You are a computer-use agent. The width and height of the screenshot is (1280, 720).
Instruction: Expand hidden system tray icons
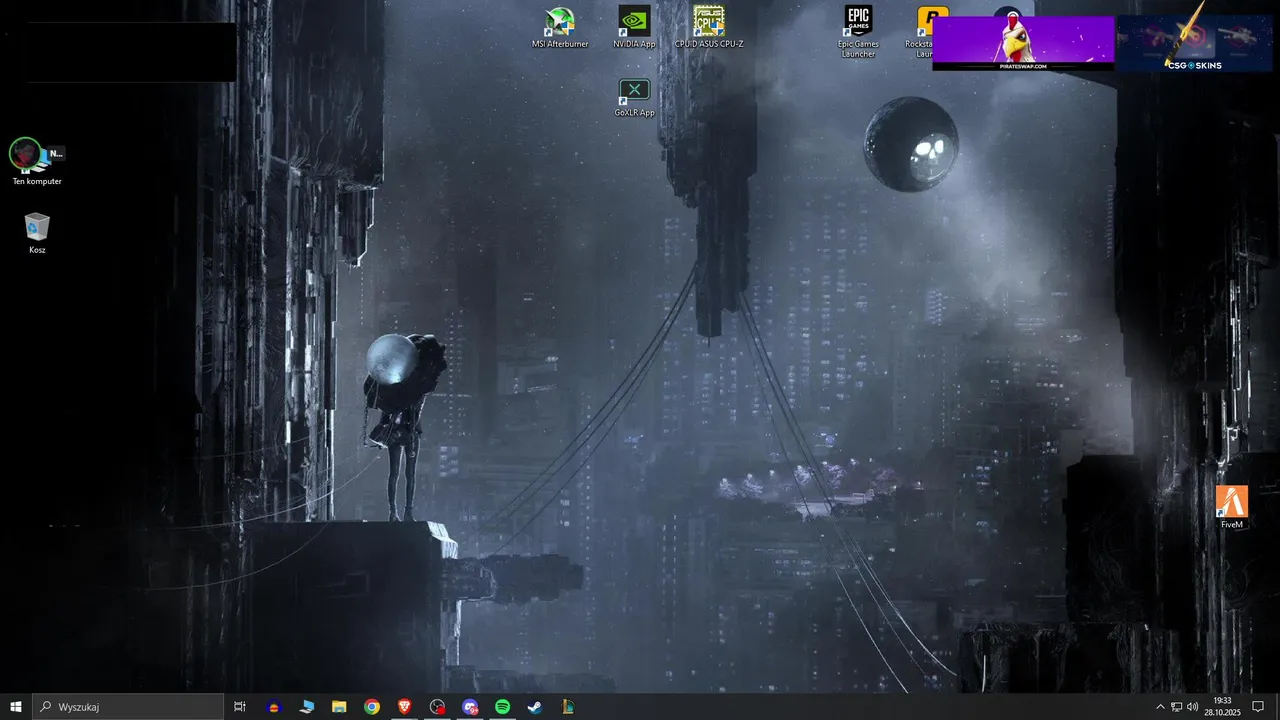pyautogui.click(x=1160, y=707)
